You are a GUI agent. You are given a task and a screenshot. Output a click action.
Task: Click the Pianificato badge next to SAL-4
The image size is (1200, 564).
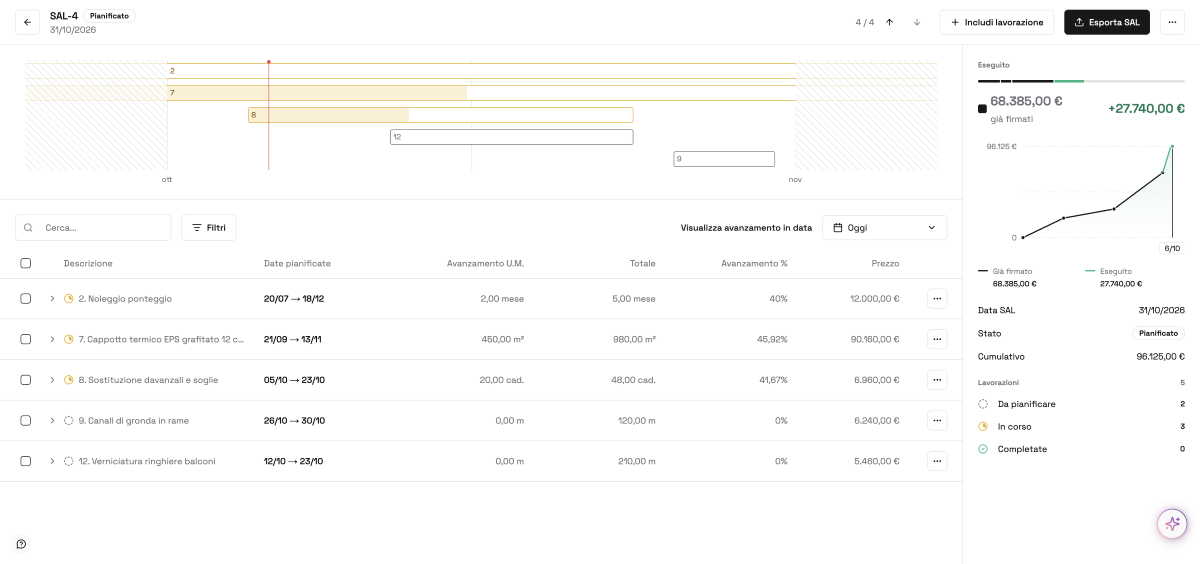click(x=109, y=16)
